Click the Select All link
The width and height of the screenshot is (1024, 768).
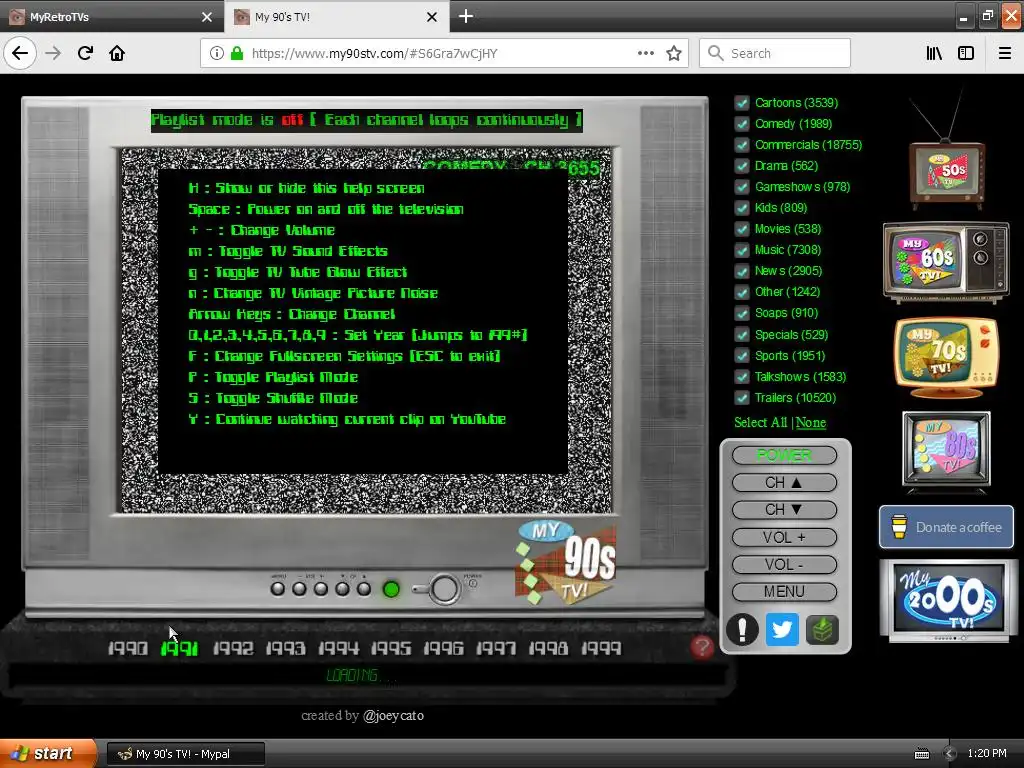tap(760, 423)
